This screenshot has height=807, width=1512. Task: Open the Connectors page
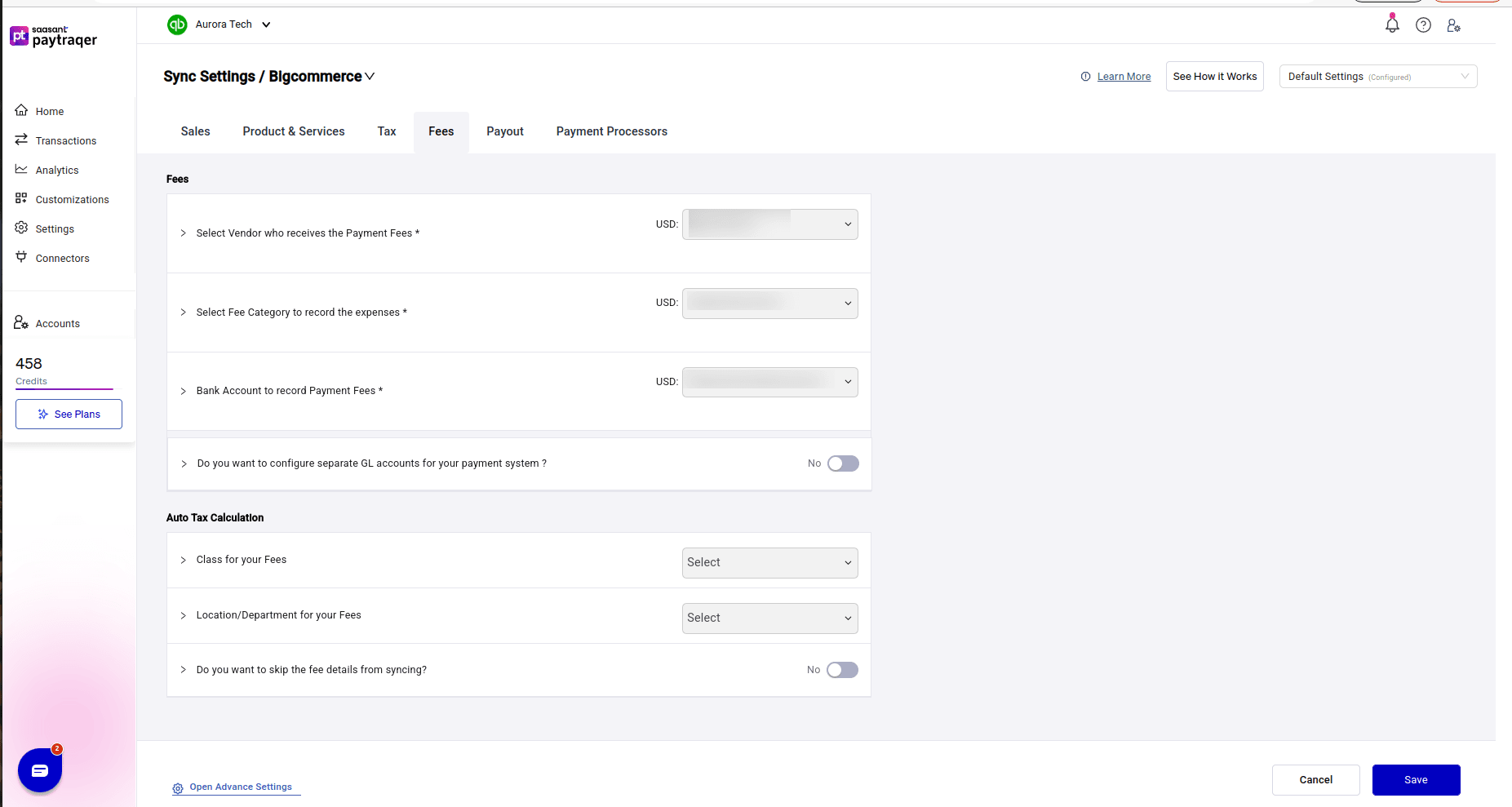62,258
